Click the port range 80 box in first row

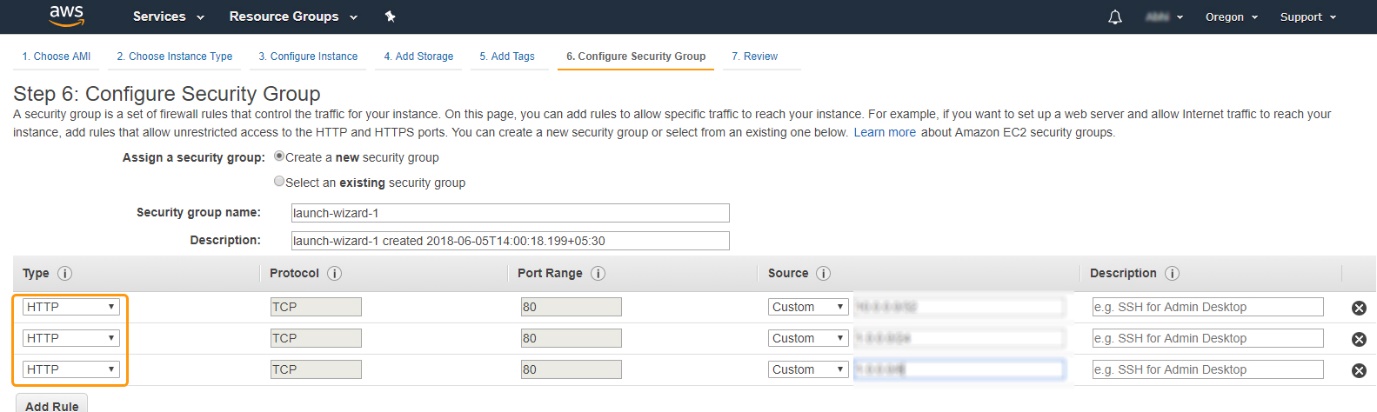pyautogui.click(x=570, y=307)
